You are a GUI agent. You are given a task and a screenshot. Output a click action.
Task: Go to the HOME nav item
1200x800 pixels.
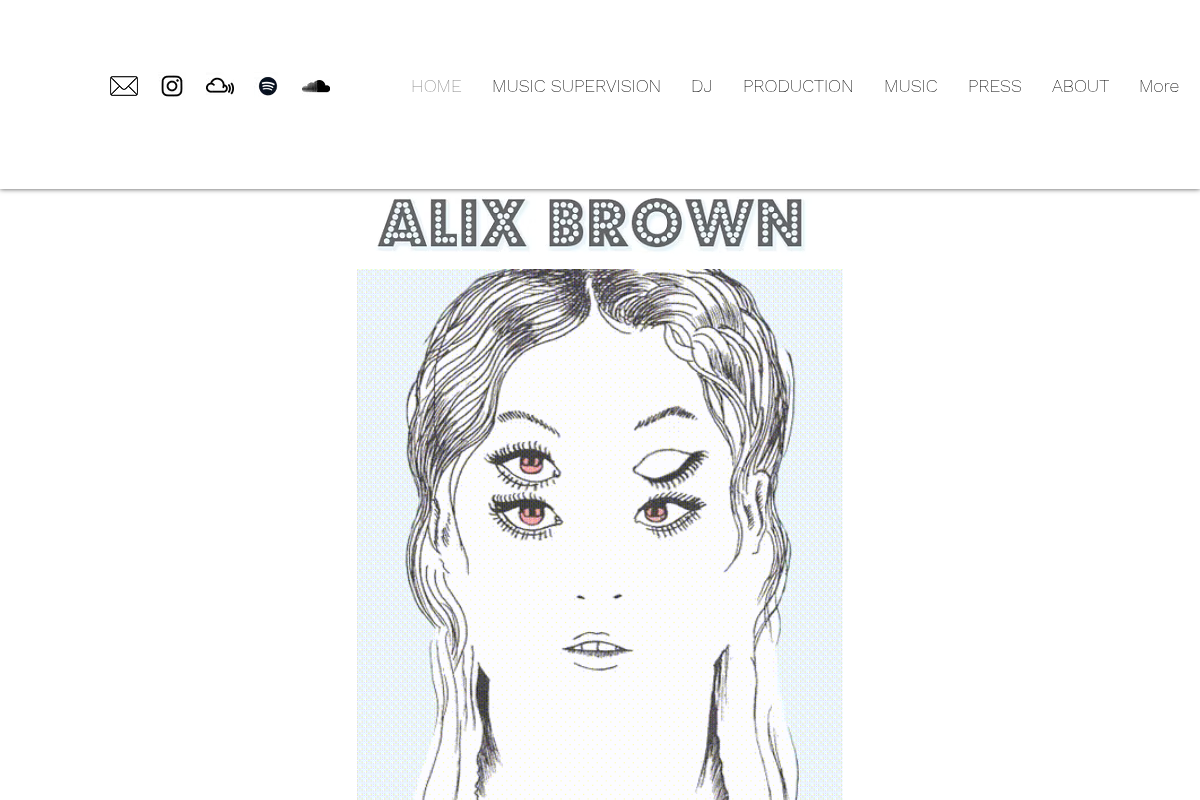click(436, 86)
